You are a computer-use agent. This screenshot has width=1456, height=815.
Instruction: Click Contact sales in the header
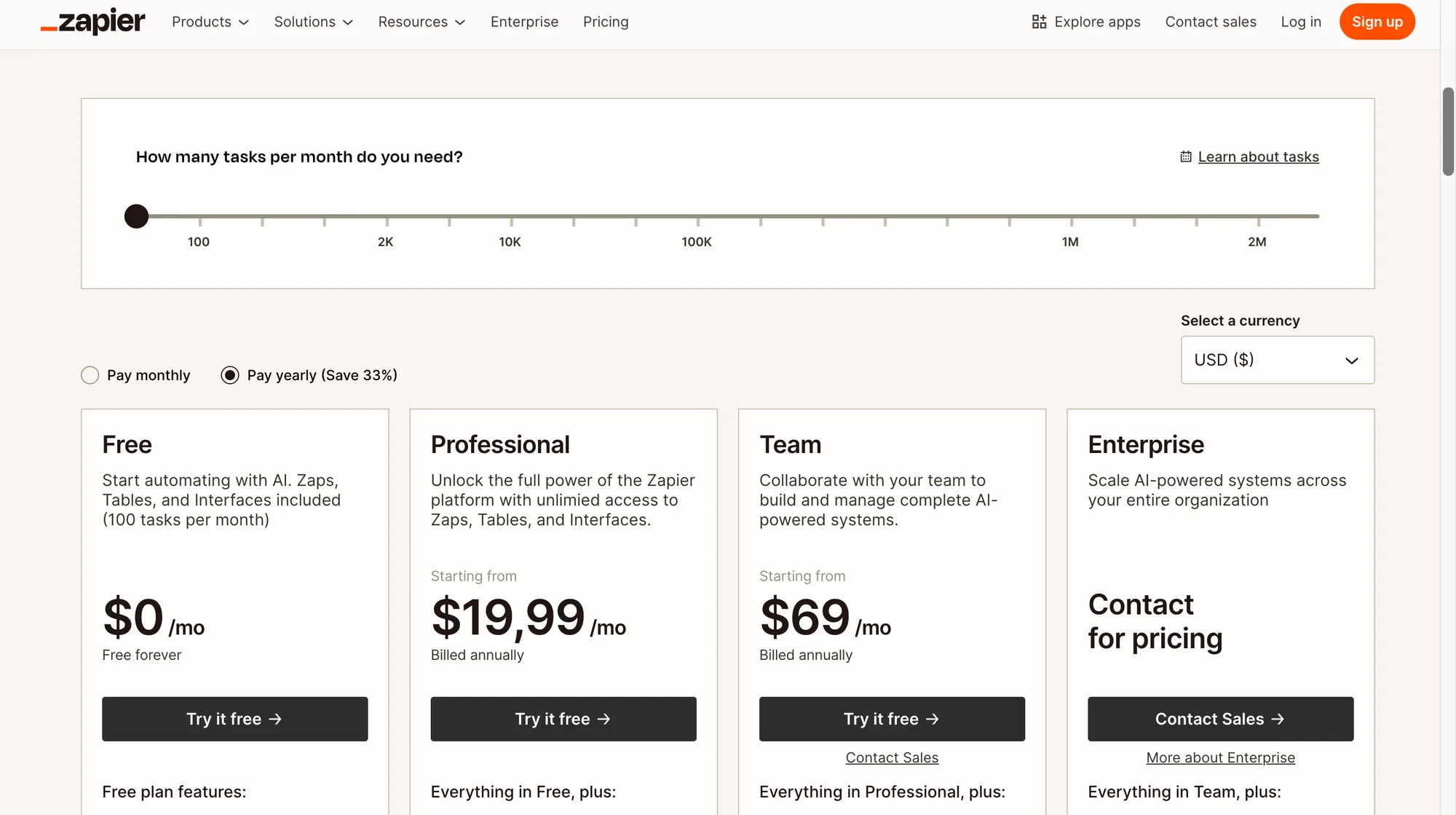pyautogui.click(x=1211, y=22)
